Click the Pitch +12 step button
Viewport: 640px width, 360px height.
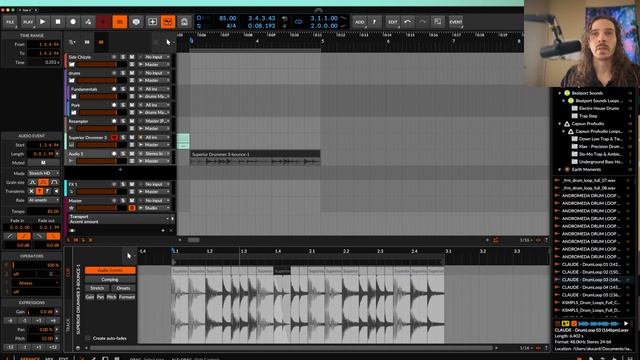coord(53,347)
